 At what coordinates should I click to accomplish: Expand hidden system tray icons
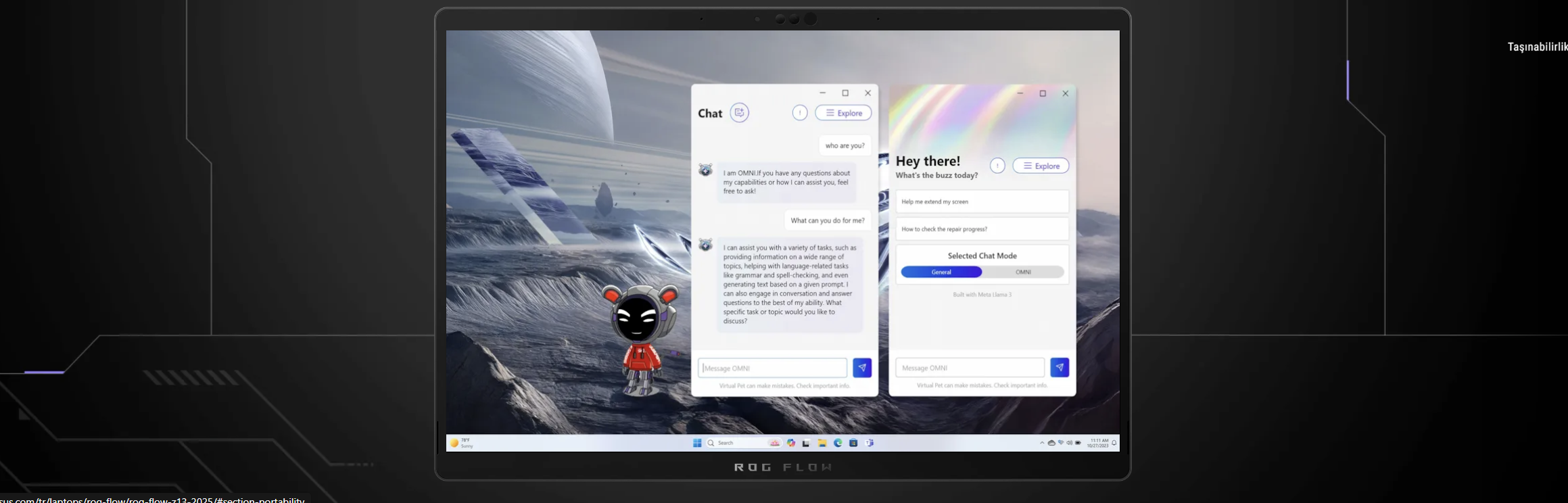coord(1042,443)
